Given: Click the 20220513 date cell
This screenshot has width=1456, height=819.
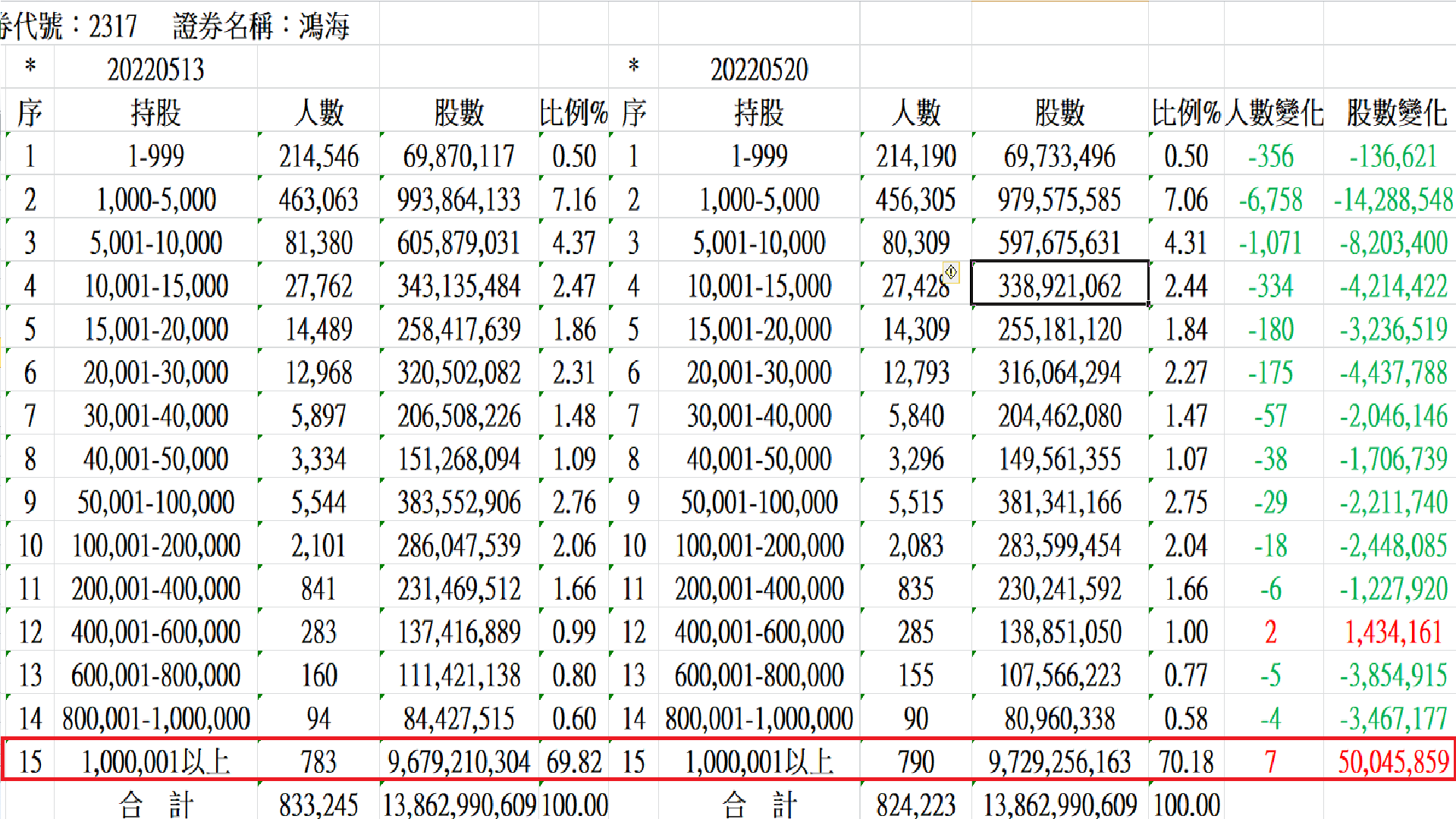Looking at the screenshot, I should (x=155, y=70).
